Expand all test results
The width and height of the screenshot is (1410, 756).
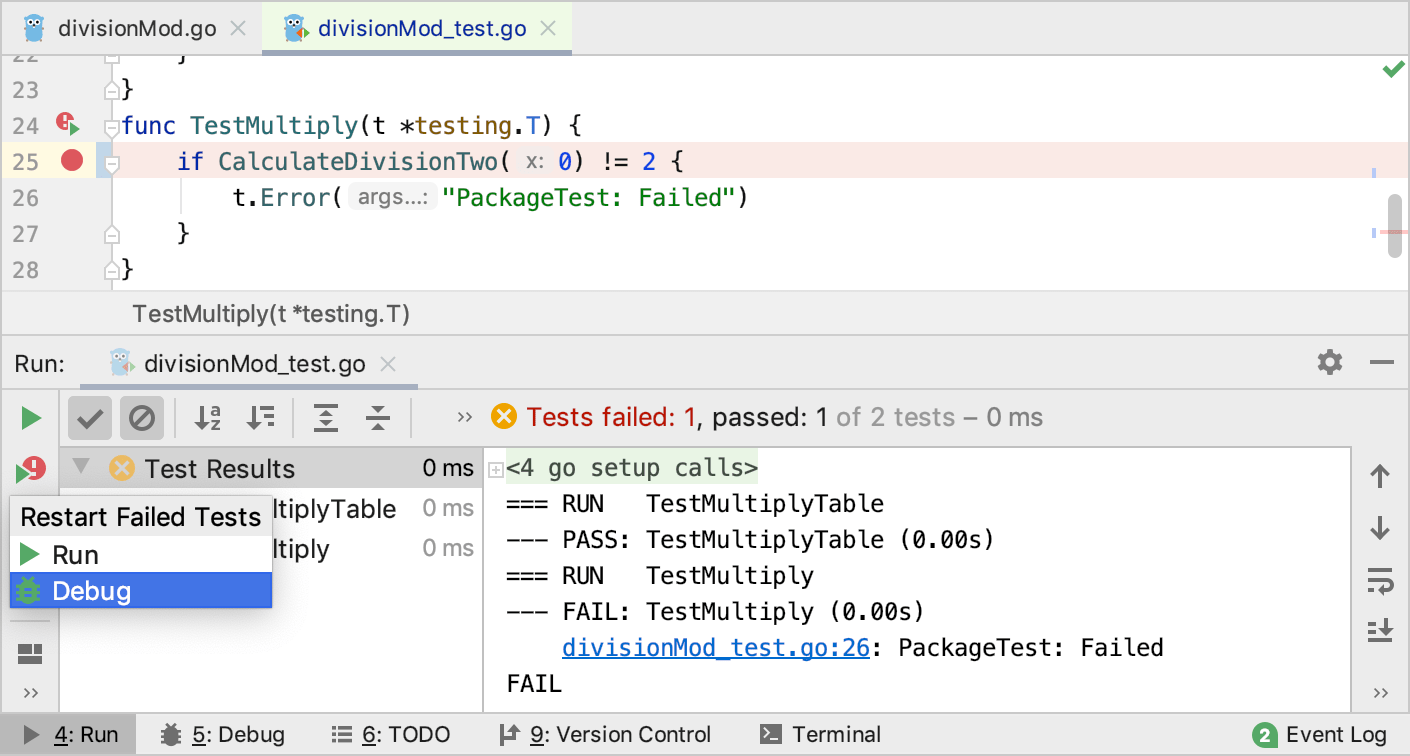click(x=325, y=418)
